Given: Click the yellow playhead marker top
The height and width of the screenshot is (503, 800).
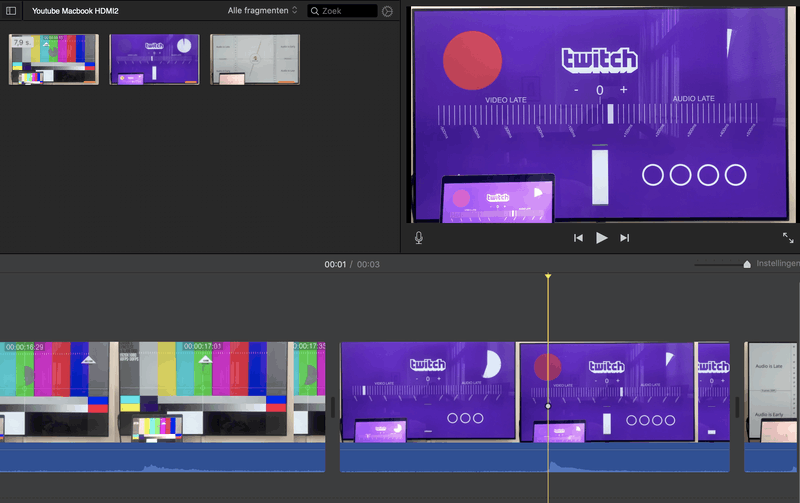Looking at the screenshot, I should point(548,276).
